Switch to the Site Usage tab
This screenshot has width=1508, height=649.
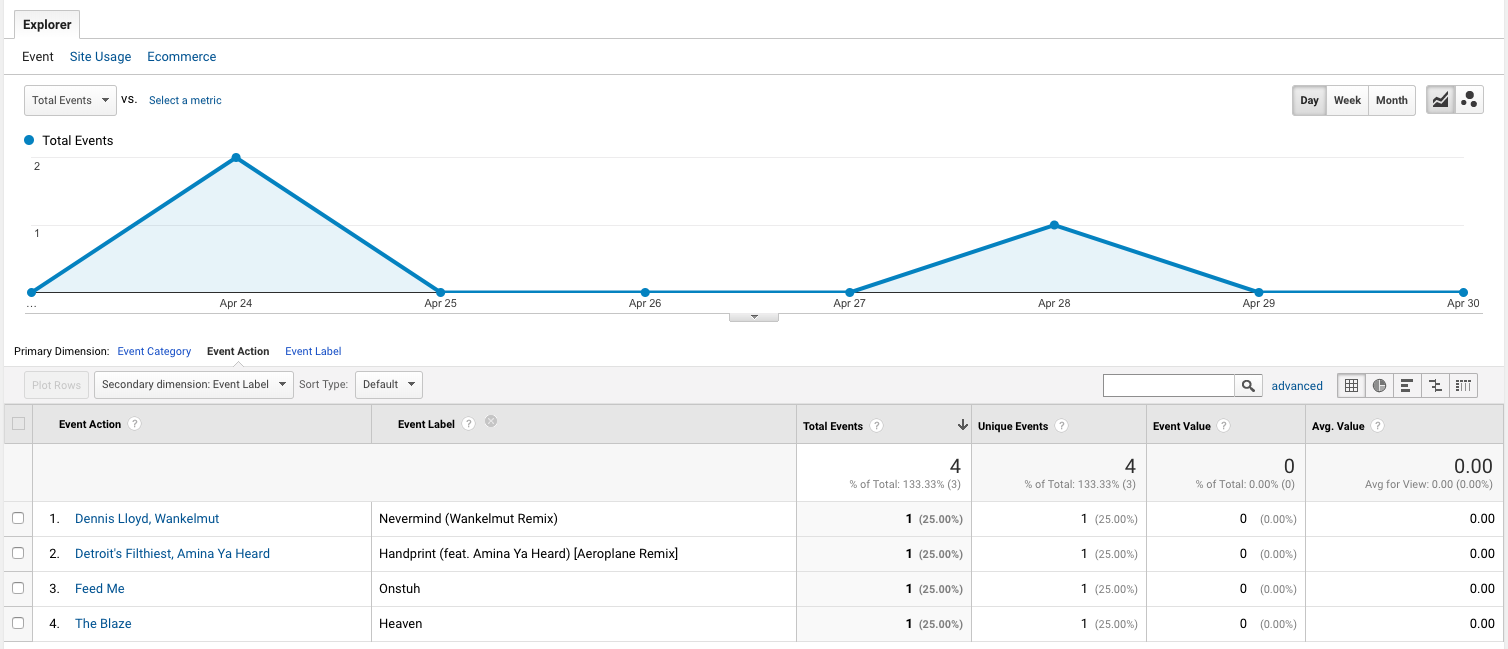point(100,57)
